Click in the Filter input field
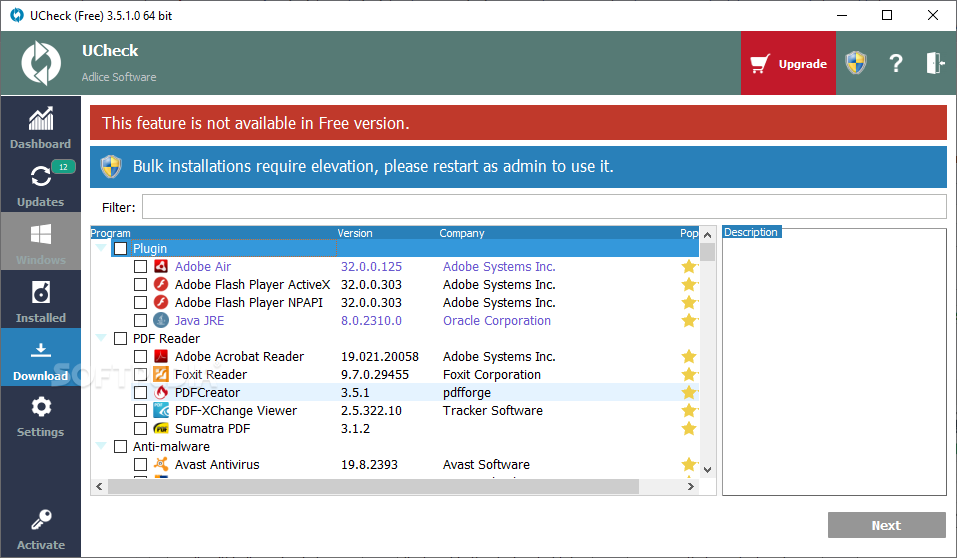 [544, 207]
